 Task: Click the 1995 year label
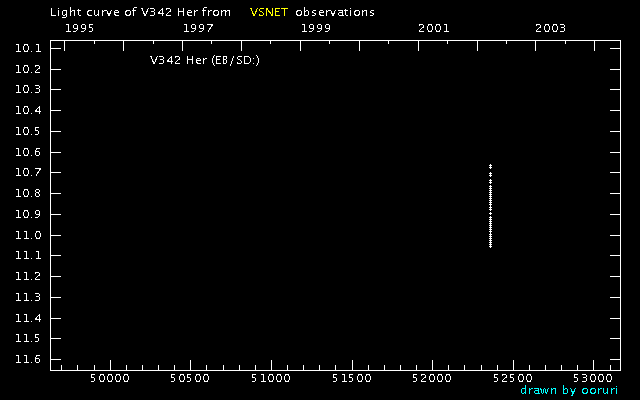pyautogui.click(x=80, y=28)
